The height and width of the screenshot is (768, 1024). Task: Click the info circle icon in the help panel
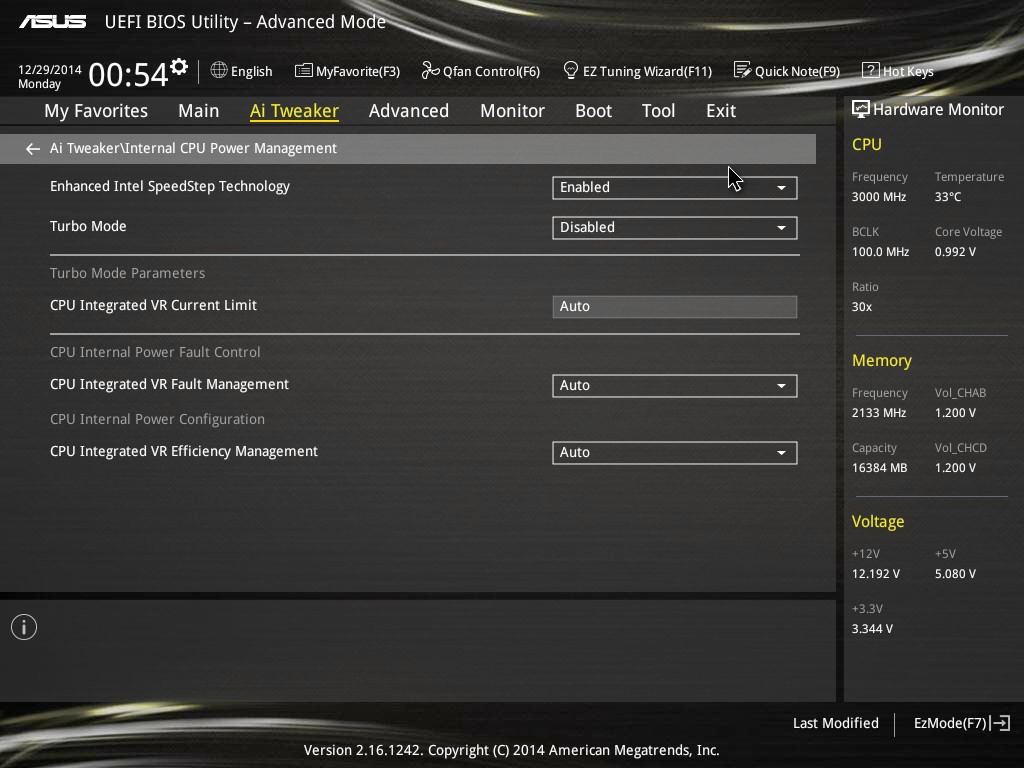point(24,627)
